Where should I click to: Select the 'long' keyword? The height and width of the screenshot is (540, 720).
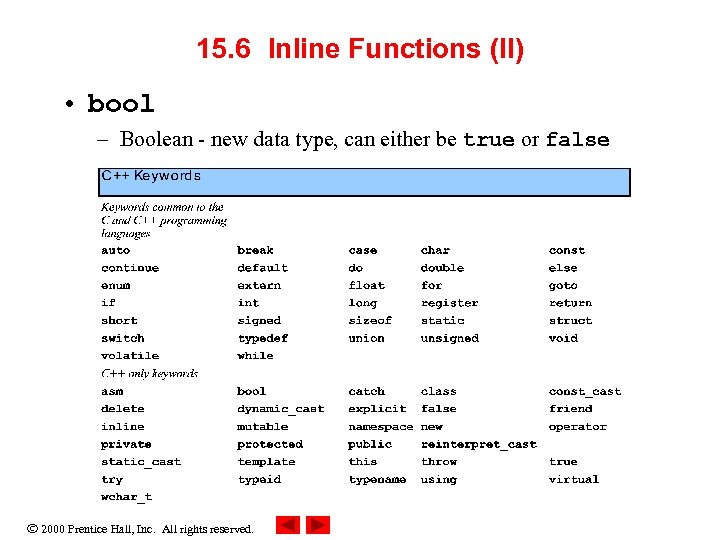point(363,304)
